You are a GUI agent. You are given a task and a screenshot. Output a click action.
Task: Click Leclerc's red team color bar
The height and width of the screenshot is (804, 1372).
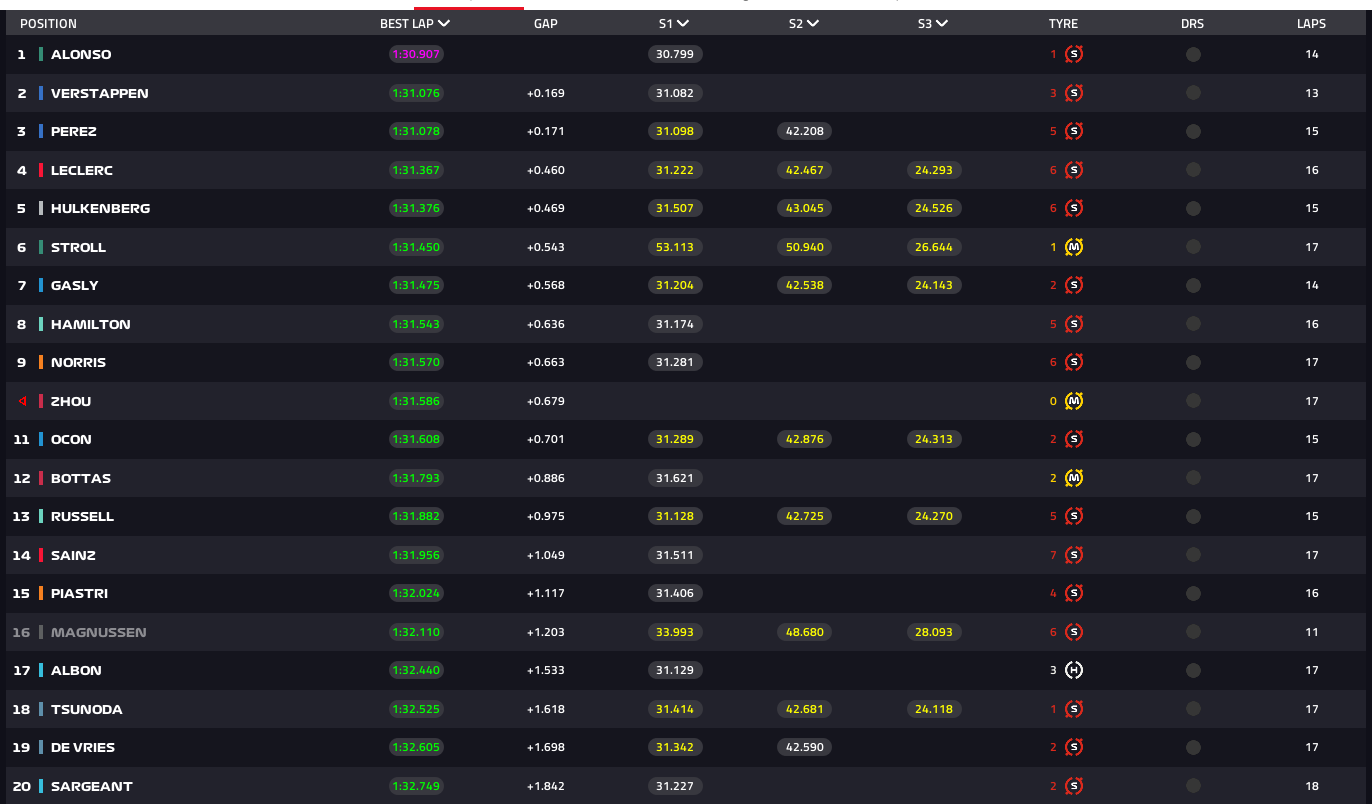tap(41, 170)
